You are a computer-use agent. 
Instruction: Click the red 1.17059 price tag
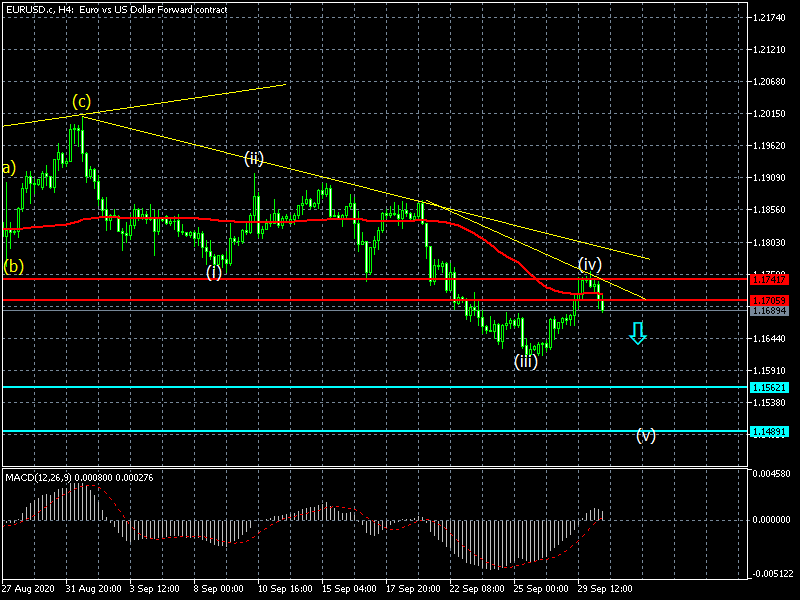[769, 300]
